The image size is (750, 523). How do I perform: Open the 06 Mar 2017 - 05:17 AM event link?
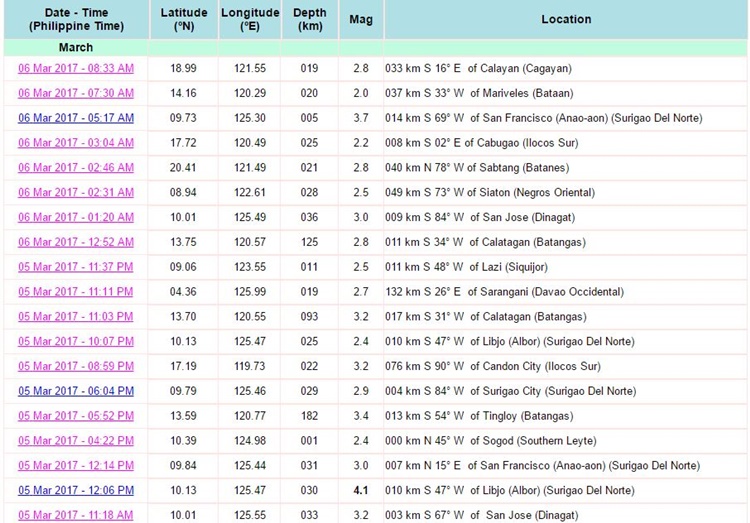[76, 118]
